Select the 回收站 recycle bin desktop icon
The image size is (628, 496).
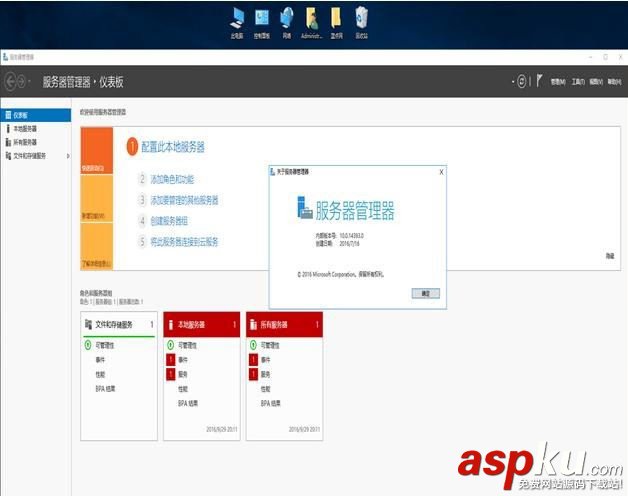pyautogui.click(x=361, y=23)
